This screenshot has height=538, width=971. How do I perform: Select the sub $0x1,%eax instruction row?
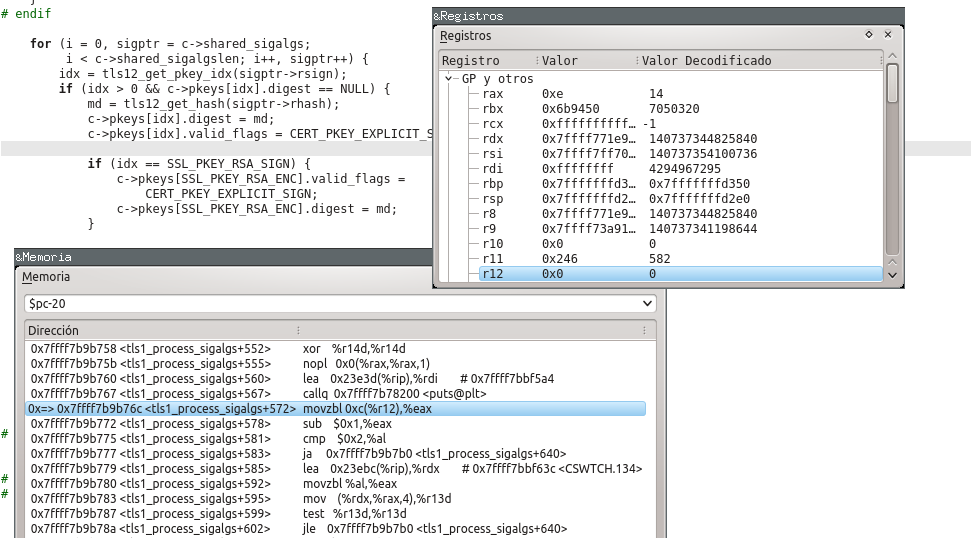tap(335, 423)
